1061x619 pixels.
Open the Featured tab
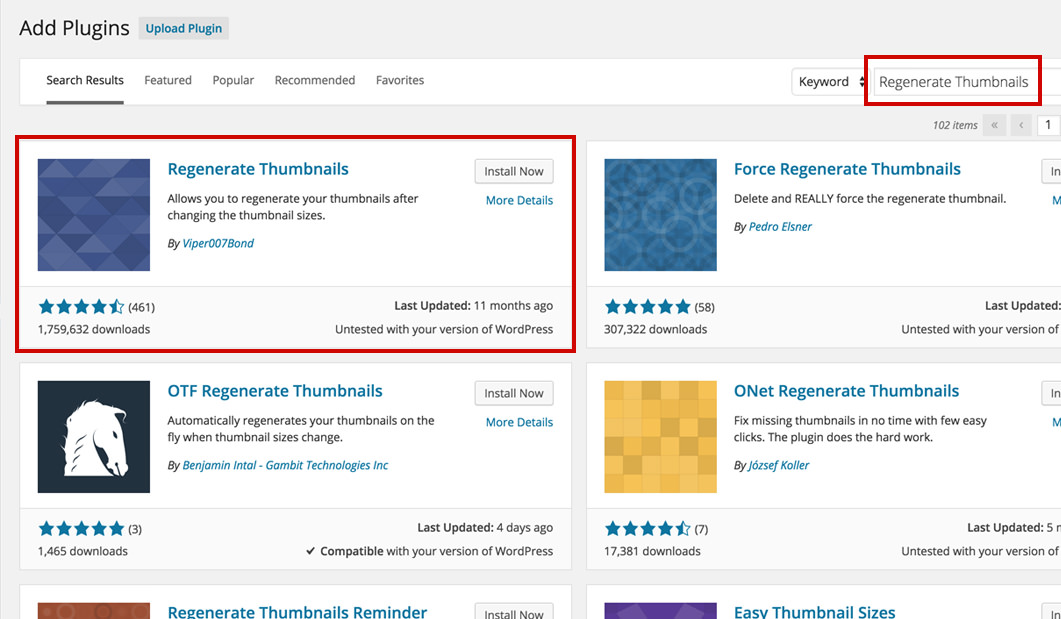coord(168,81)
